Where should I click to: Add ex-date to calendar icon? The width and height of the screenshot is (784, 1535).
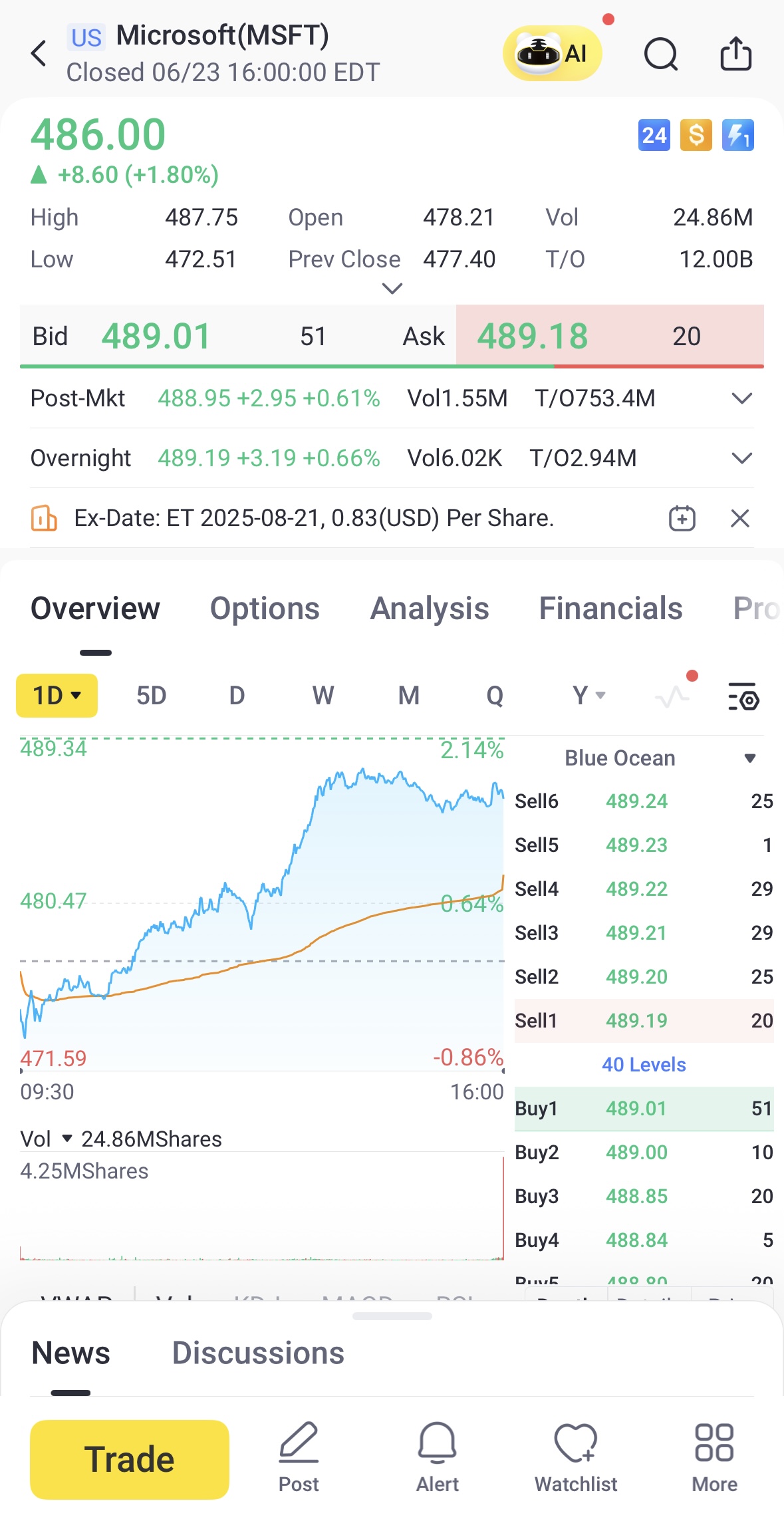pyautogui.click(x=682, y=518)
